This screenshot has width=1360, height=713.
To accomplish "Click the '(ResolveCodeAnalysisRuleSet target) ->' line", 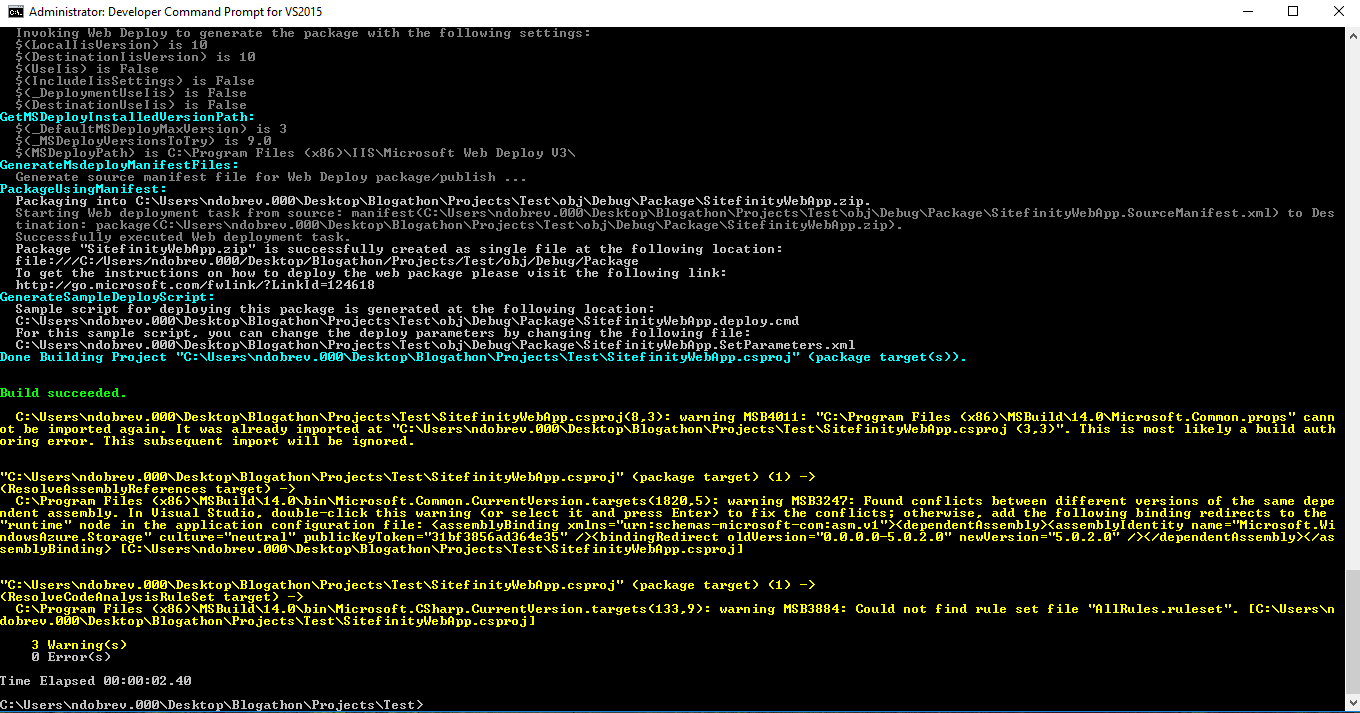I will (x=152, y=597).
